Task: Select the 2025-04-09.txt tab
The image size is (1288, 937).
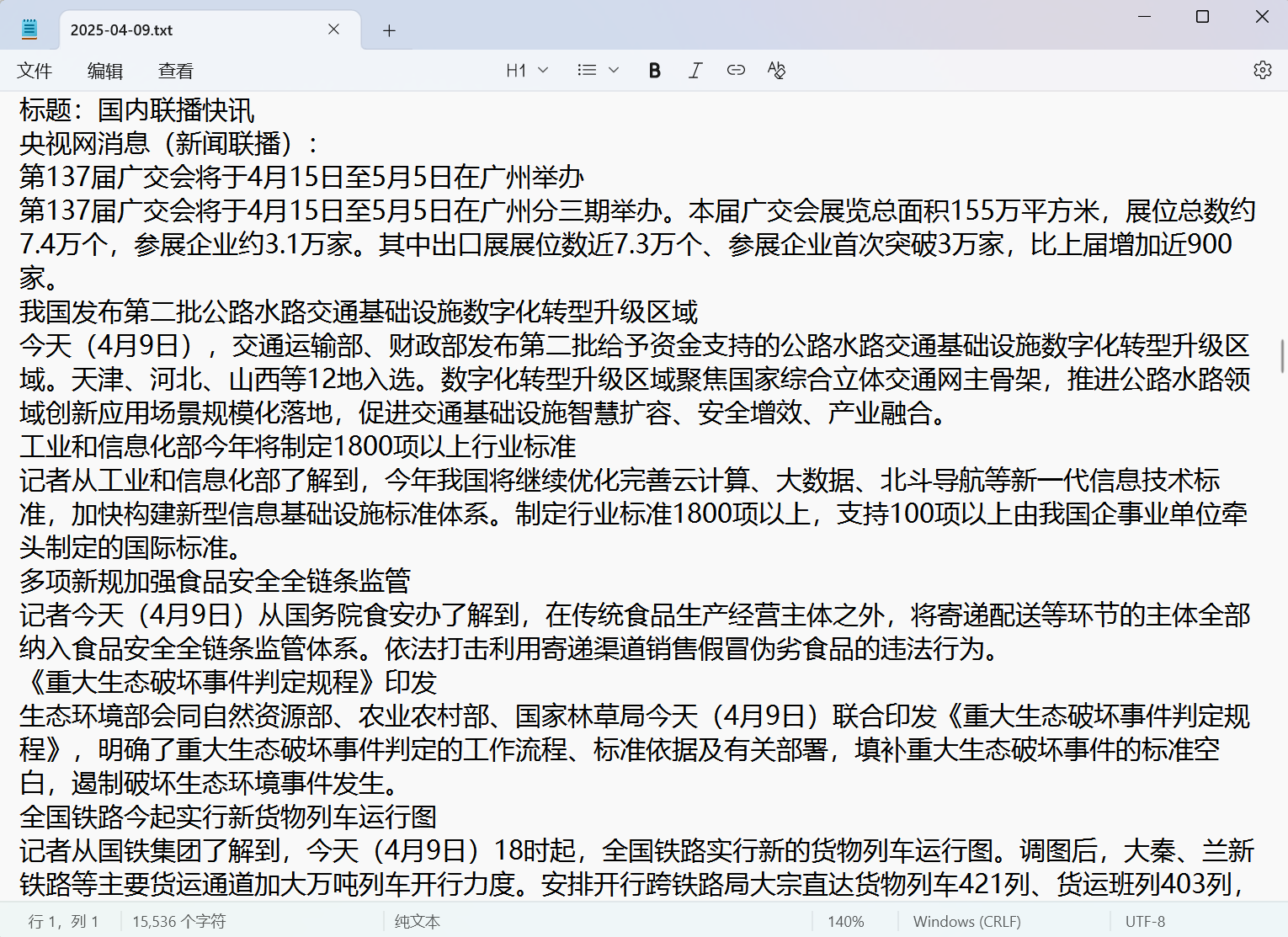Action: pyautogui.click(x=185, y=30)
